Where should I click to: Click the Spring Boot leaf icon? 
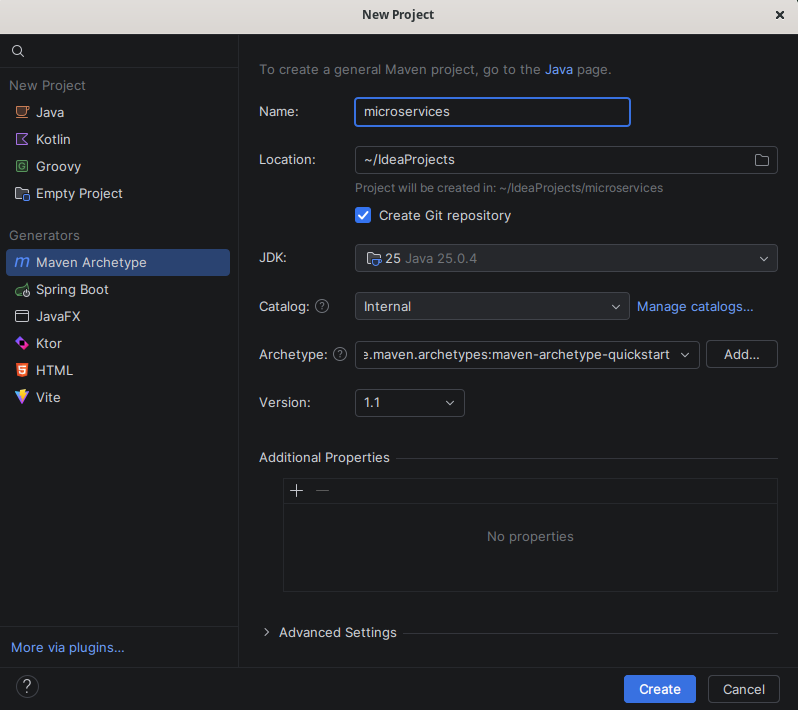[x=22, y=290]
